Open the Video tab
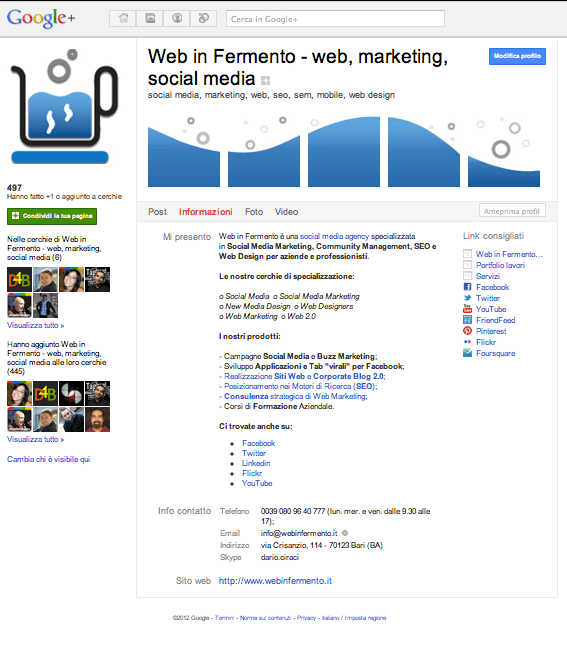Screen dimensions: 567x650 point(286,212)
